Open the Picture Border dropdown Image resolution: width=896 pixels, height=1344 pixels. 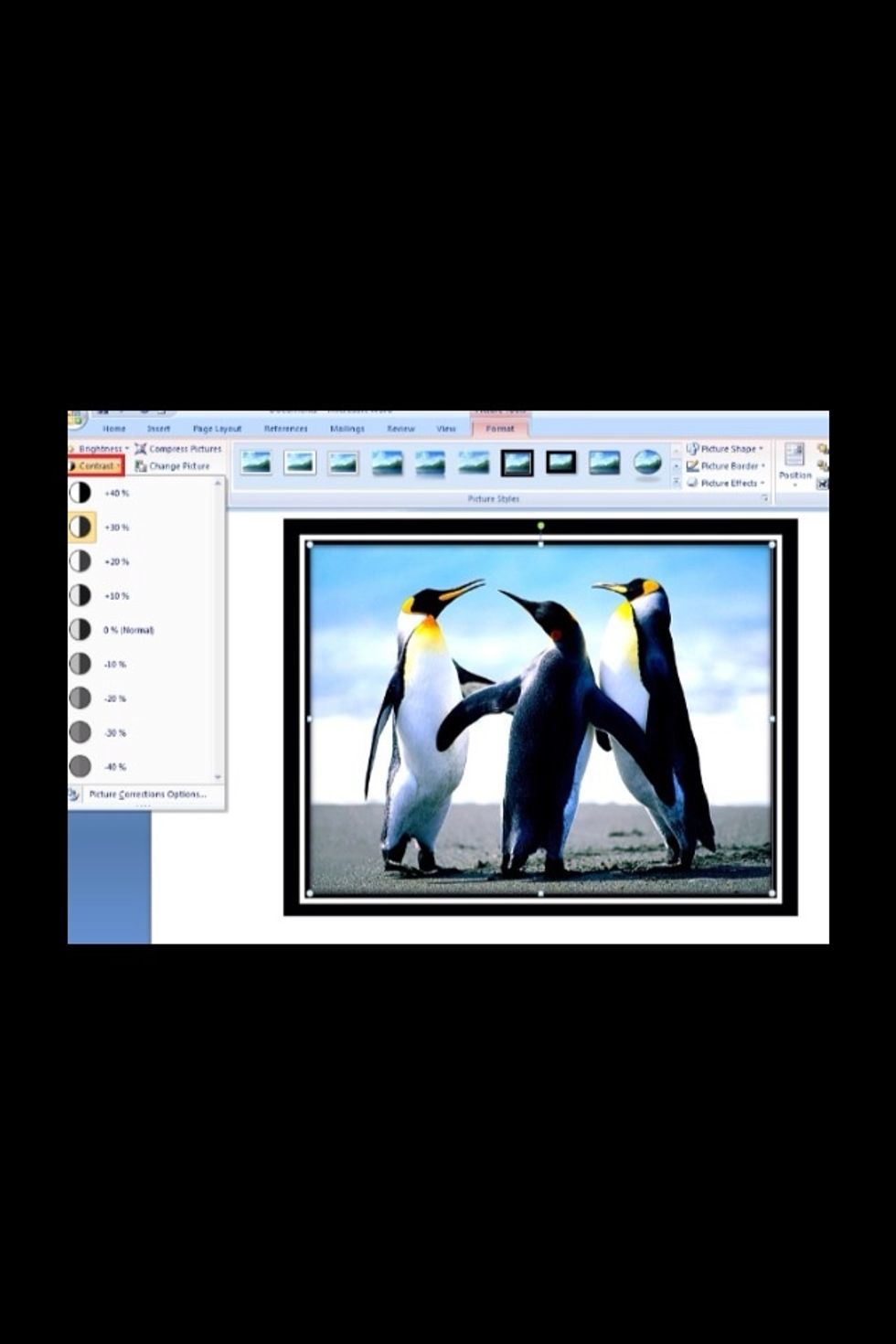[729, 466]
